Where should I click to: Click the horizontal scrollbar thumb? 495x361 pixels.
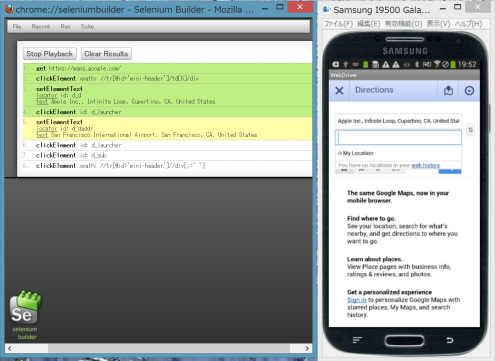[x=169, y=348]
